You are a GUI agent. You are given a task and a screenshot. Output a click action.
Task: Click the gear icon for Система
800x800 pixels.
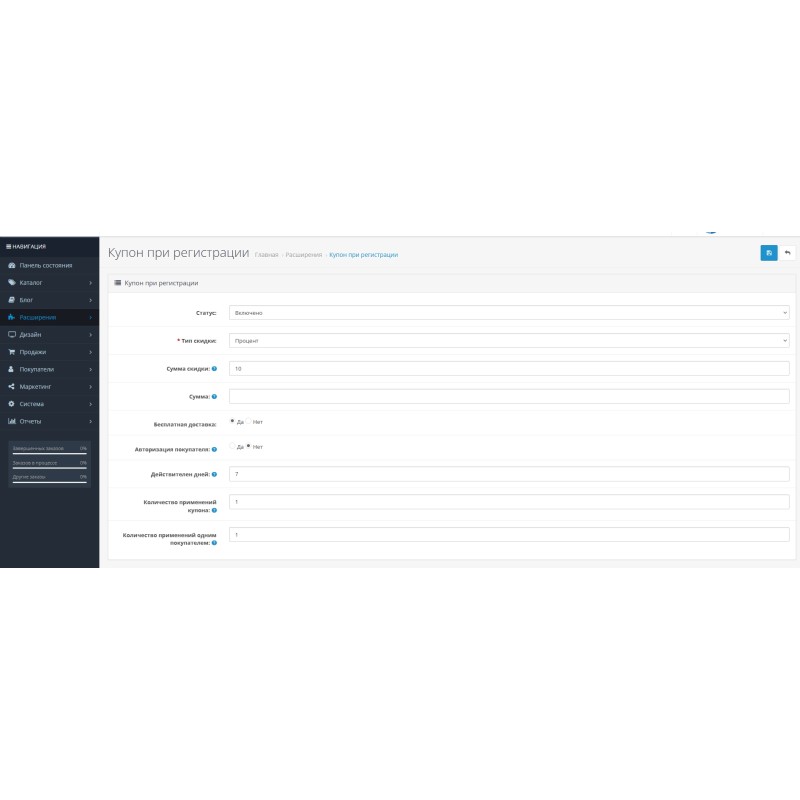pyautogui.click(x=12, y=404)
